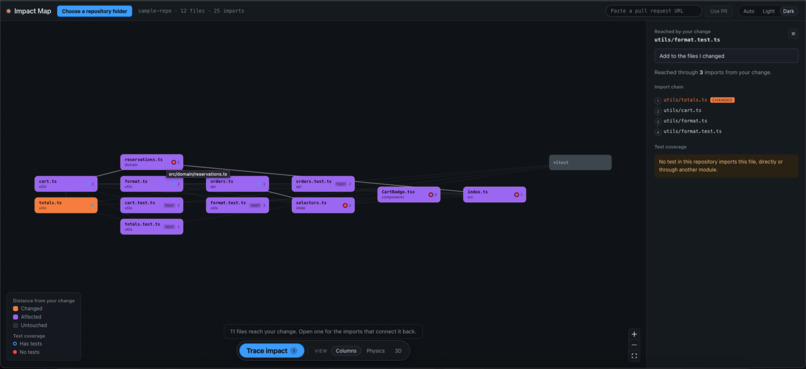Select the Columns view
The image size is (806, 369).
(x=346, y=350)
